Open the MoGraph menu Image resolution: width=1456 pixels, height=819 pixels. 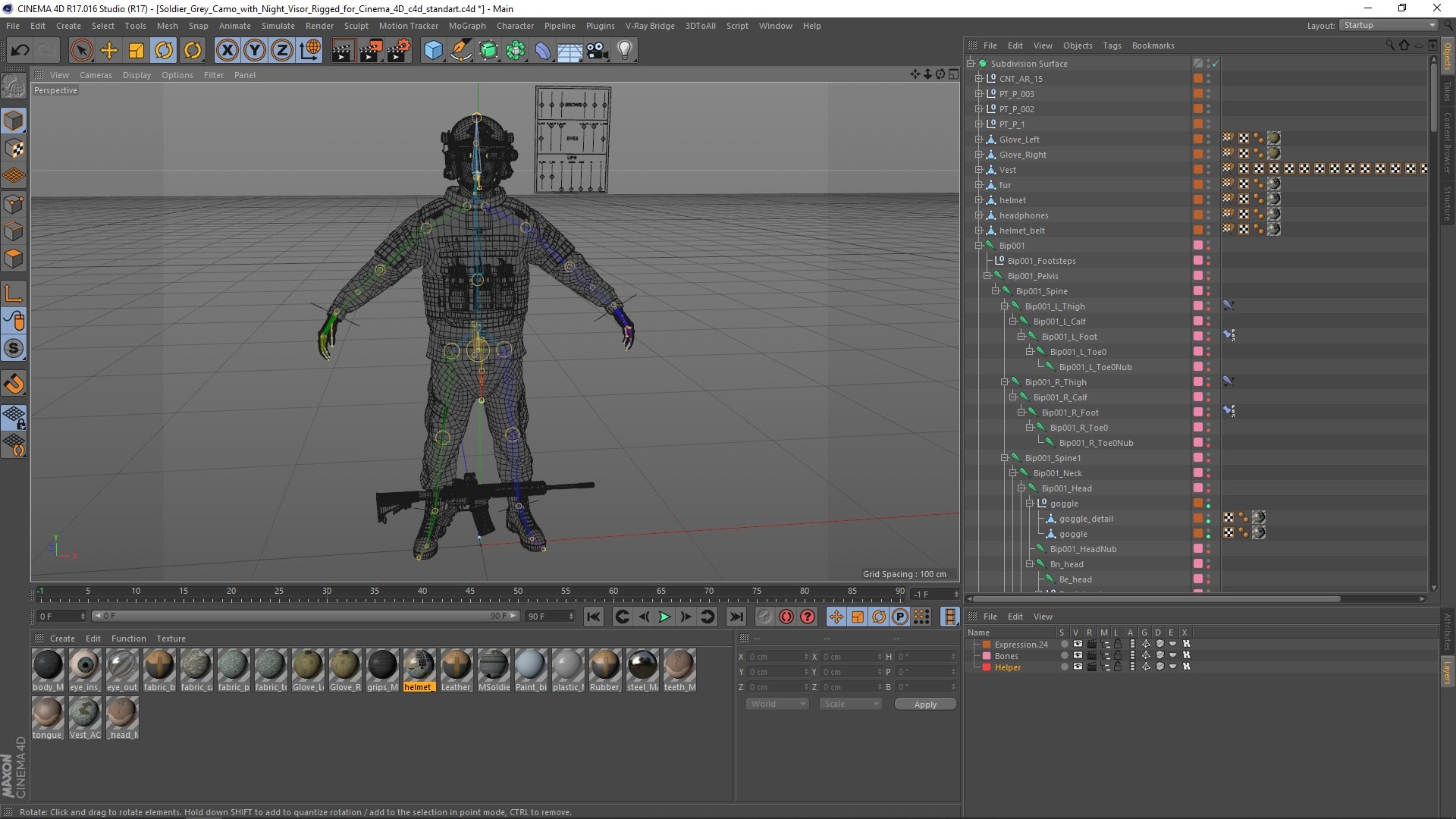[x=467, y=26]
